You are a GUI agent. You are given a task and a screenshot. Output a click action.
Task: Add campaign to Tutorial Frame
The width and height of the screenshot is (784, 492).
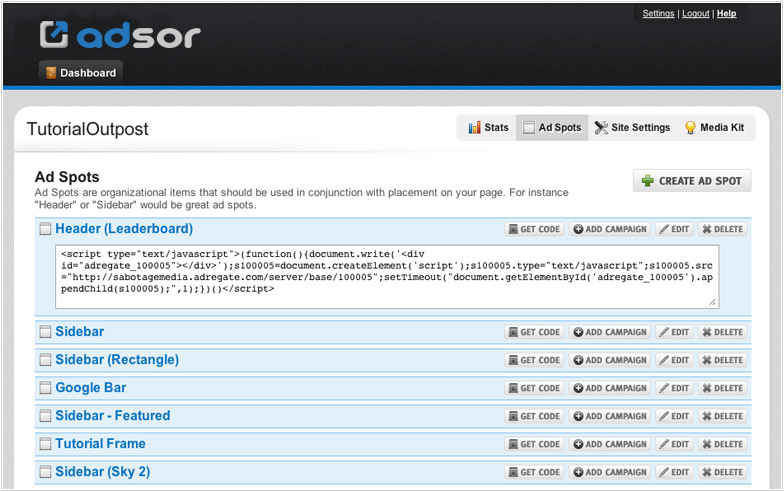click(610, 444)
